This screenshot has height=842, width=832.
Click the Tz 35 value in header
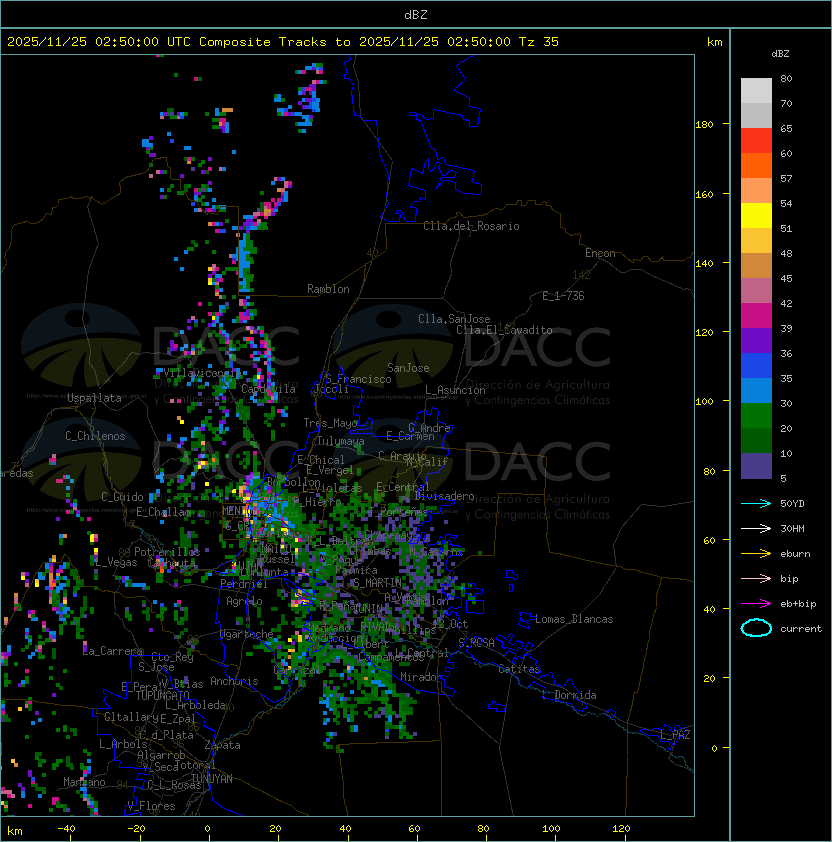[x=539, y=42]
